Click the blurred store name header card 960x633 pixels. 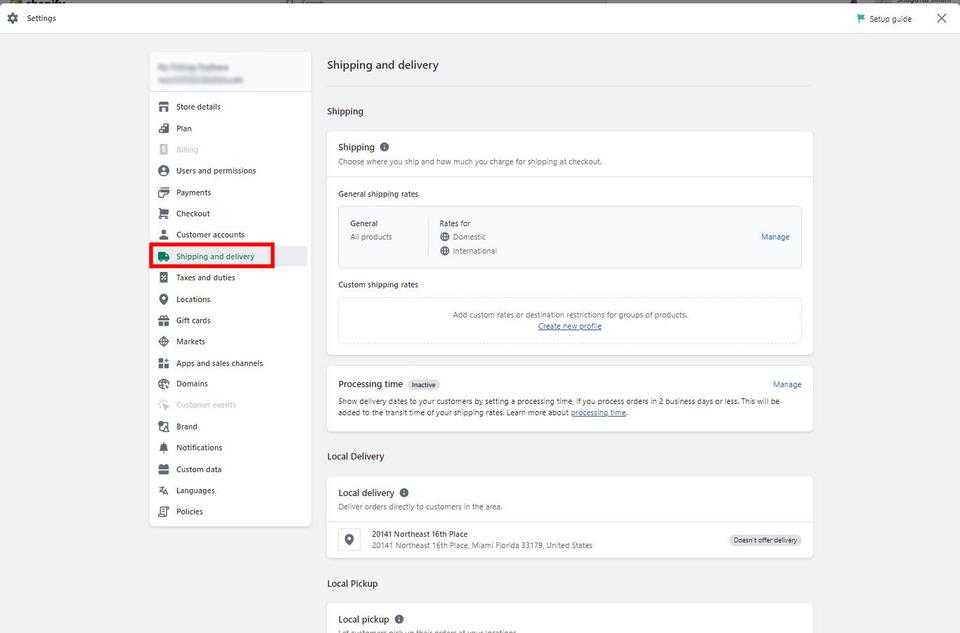coord(230,72)
